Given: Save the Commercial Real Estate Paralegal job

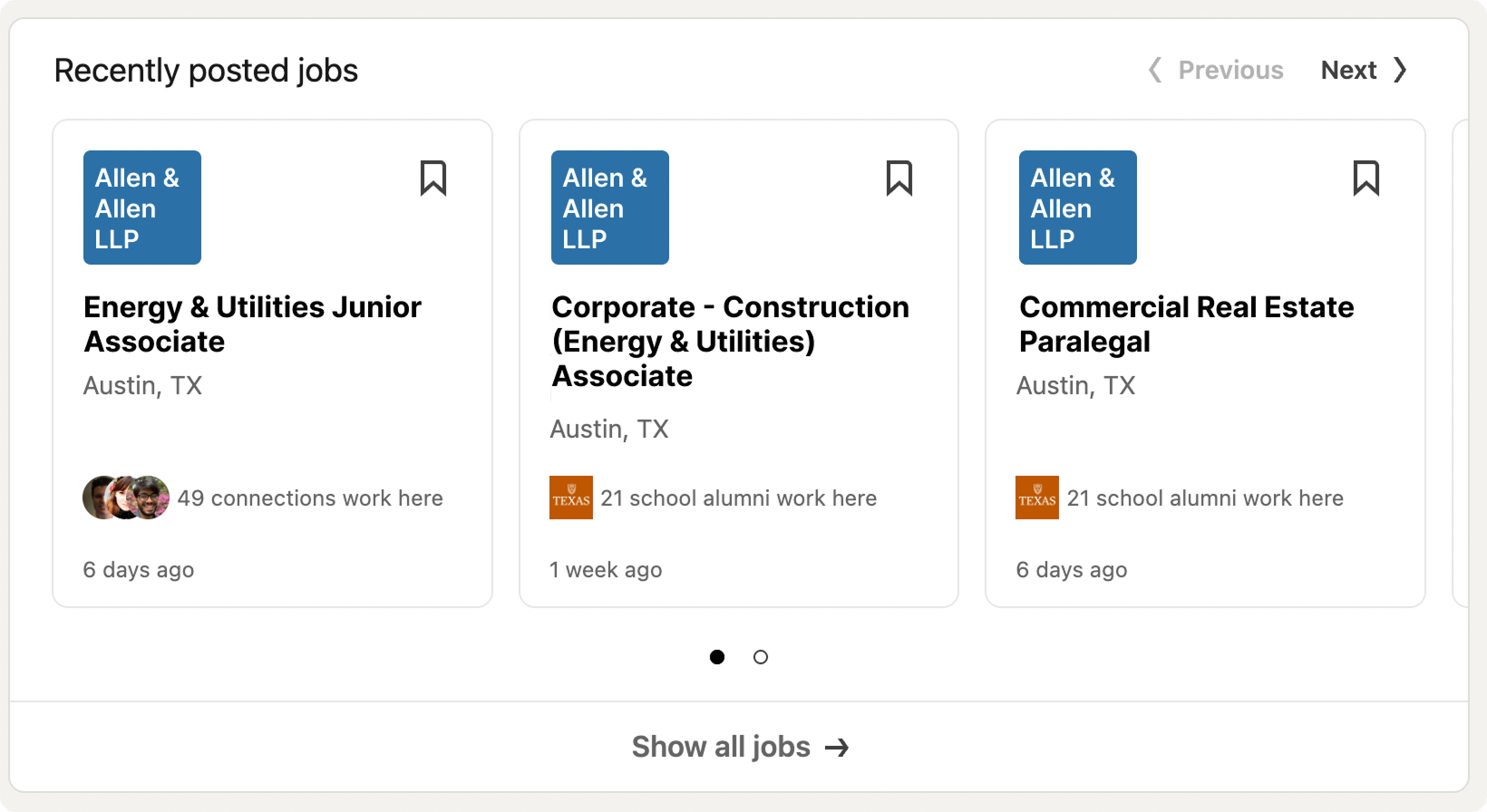Looking at the screenshot, I should pos(1366,178).
